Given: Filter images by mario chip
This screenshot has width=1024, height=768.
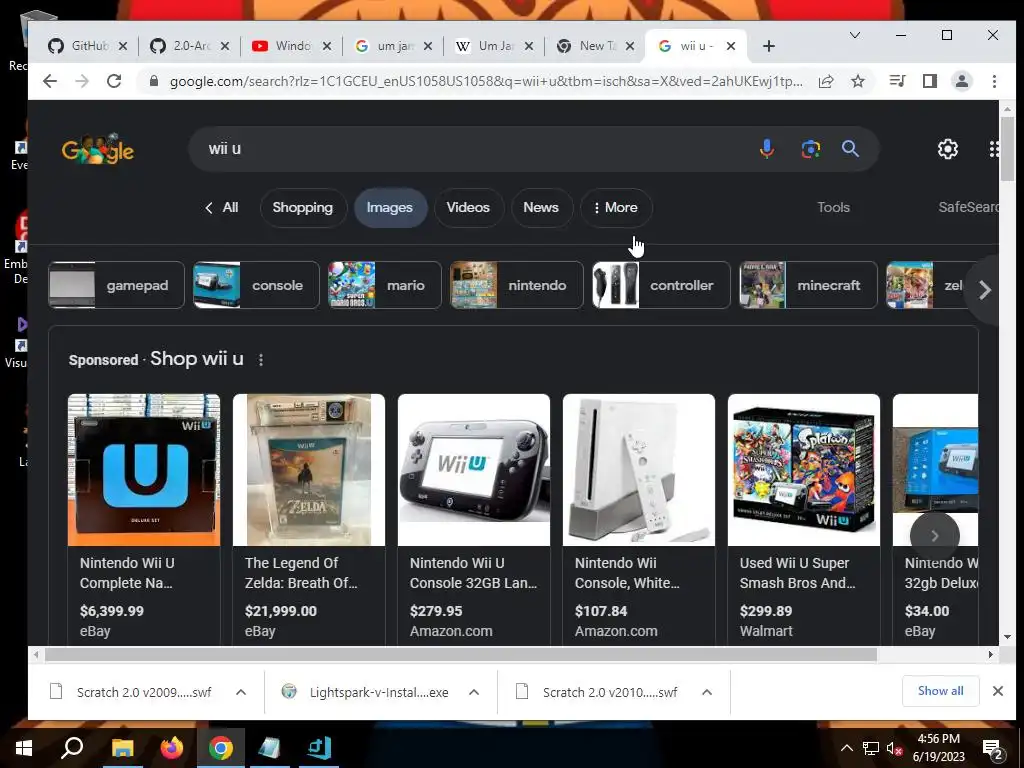Looking at the screenshot, I should (x=385, y=285).
